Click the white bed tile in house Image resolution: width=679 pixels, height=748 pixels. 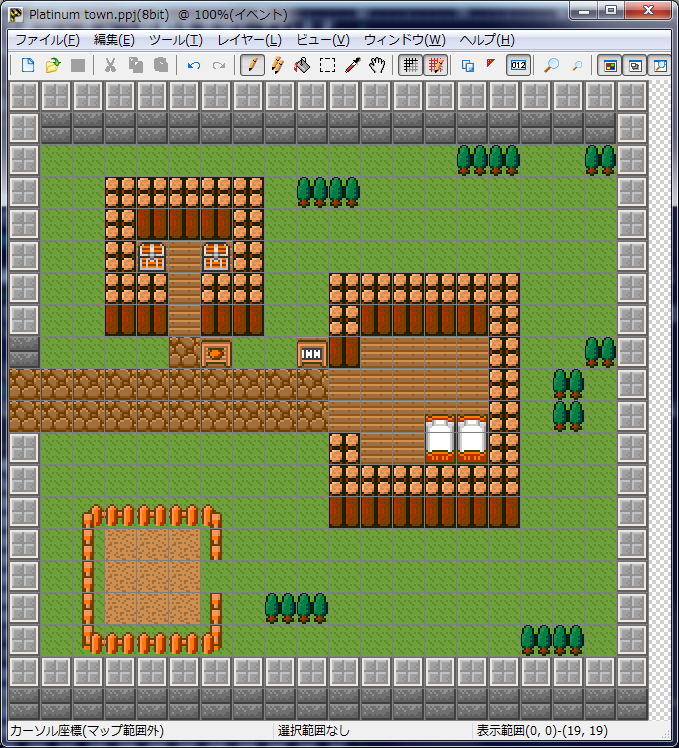[441, 438]
